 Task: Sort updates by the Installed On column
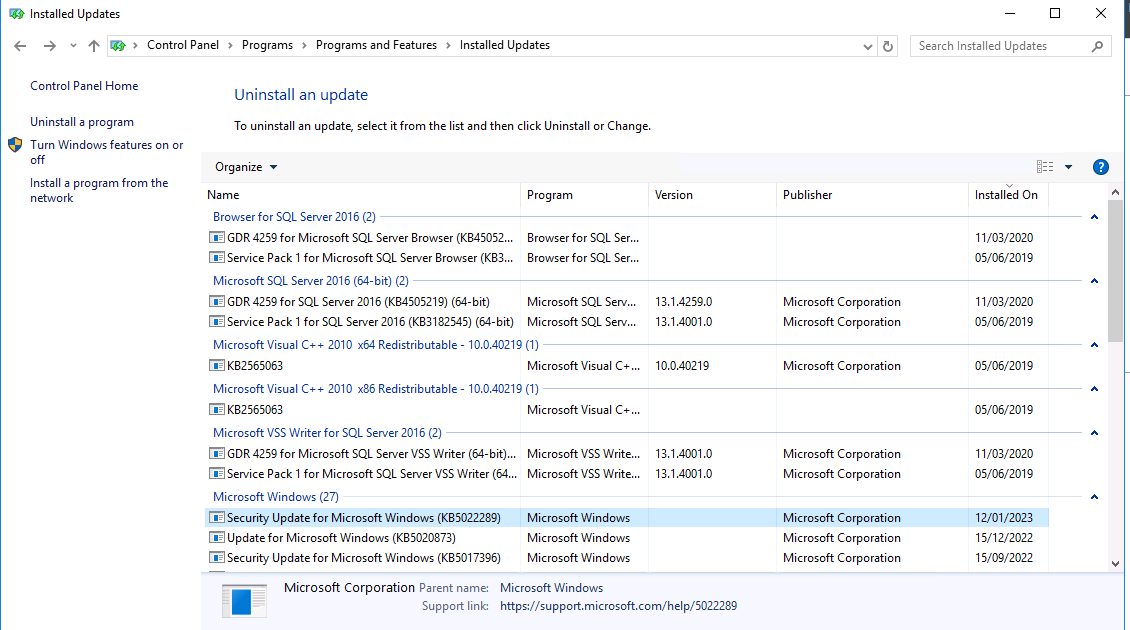[x=1007, y=195]
